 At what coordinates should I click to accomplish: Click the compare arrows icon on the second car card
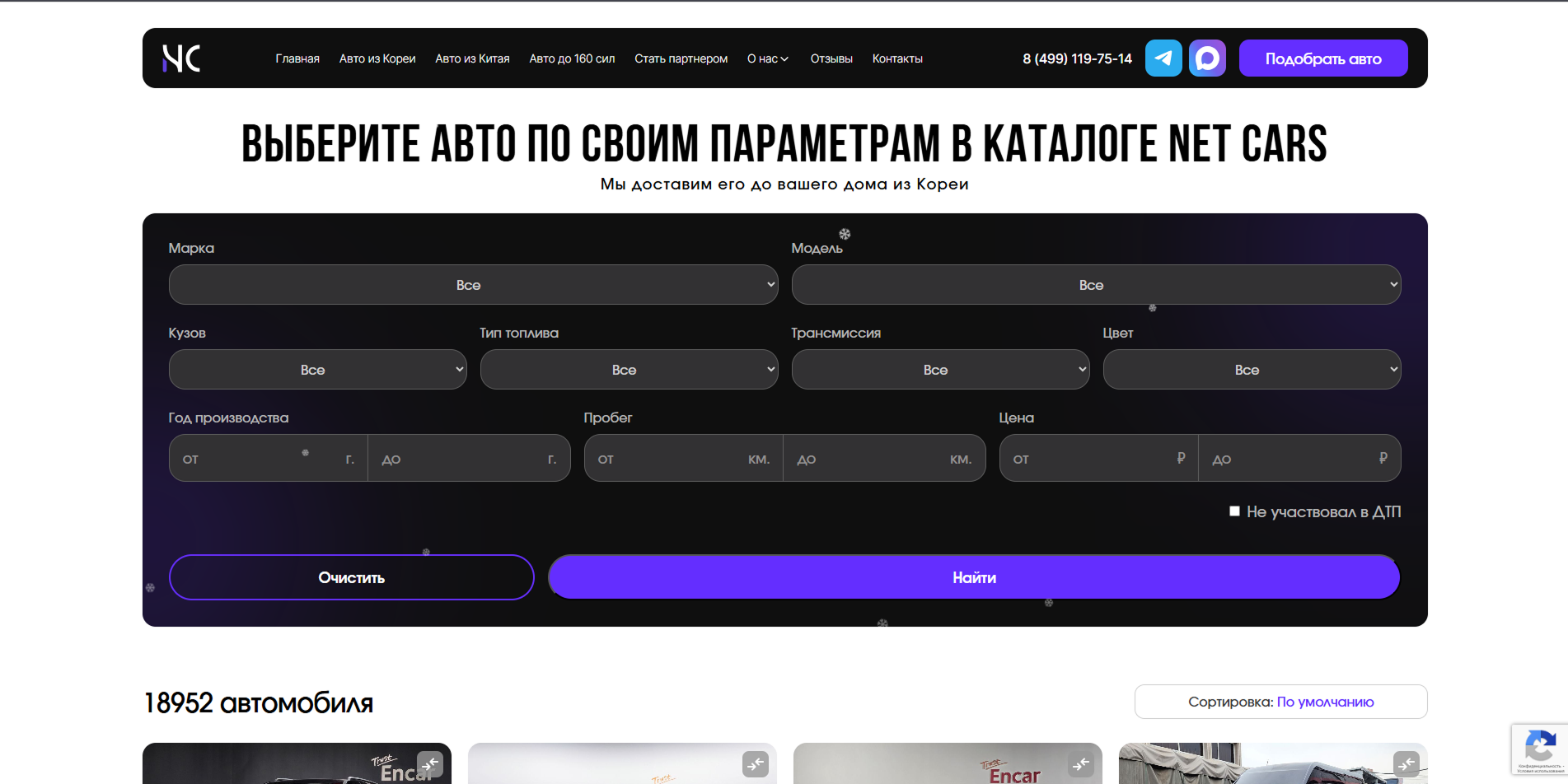pos(755,764)
